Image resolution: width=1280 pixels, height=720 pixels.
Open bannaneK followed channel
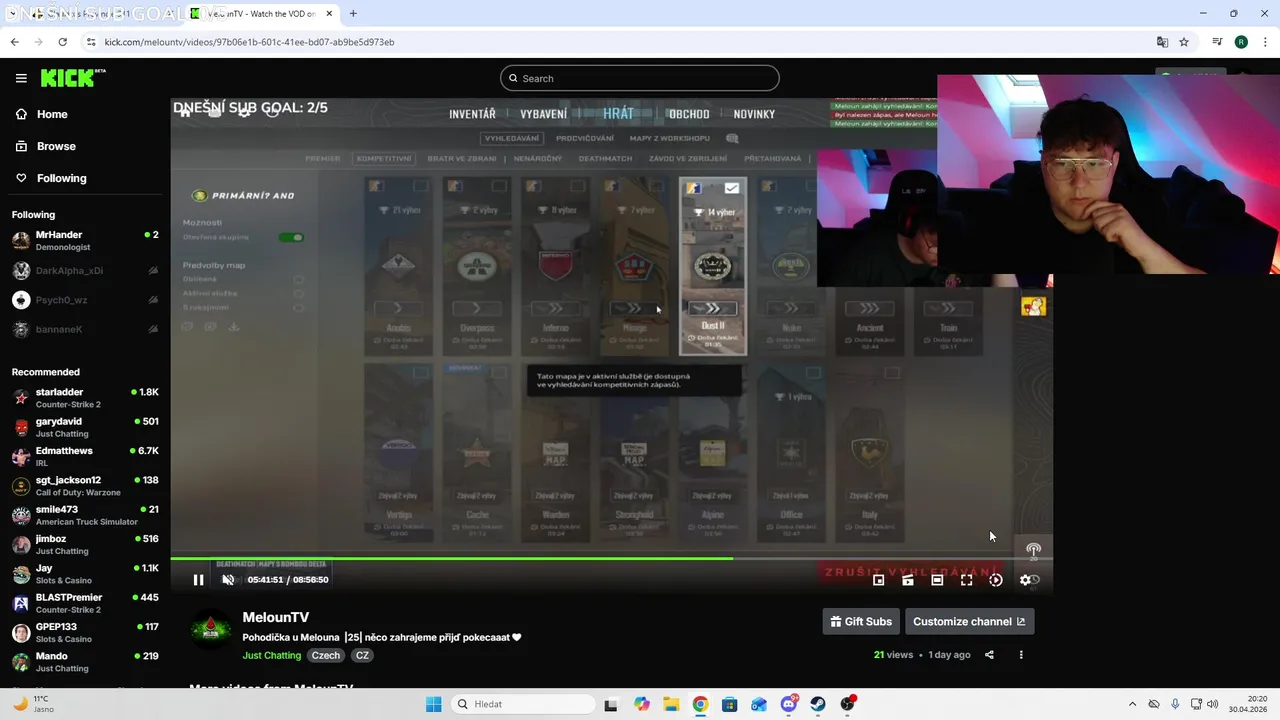[85, 329]
